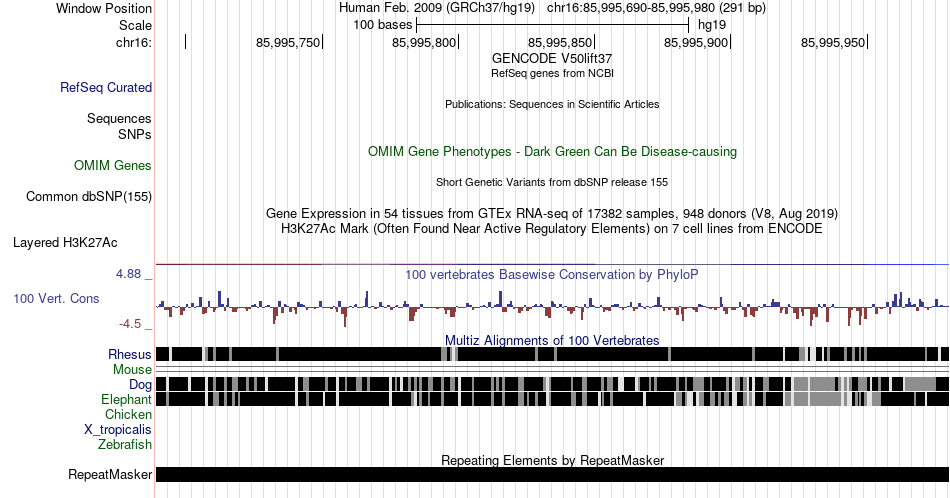Viewport: 950px width, 498px height.
Task: Click the Rhesus alignment bar
Action: point(553,354)
